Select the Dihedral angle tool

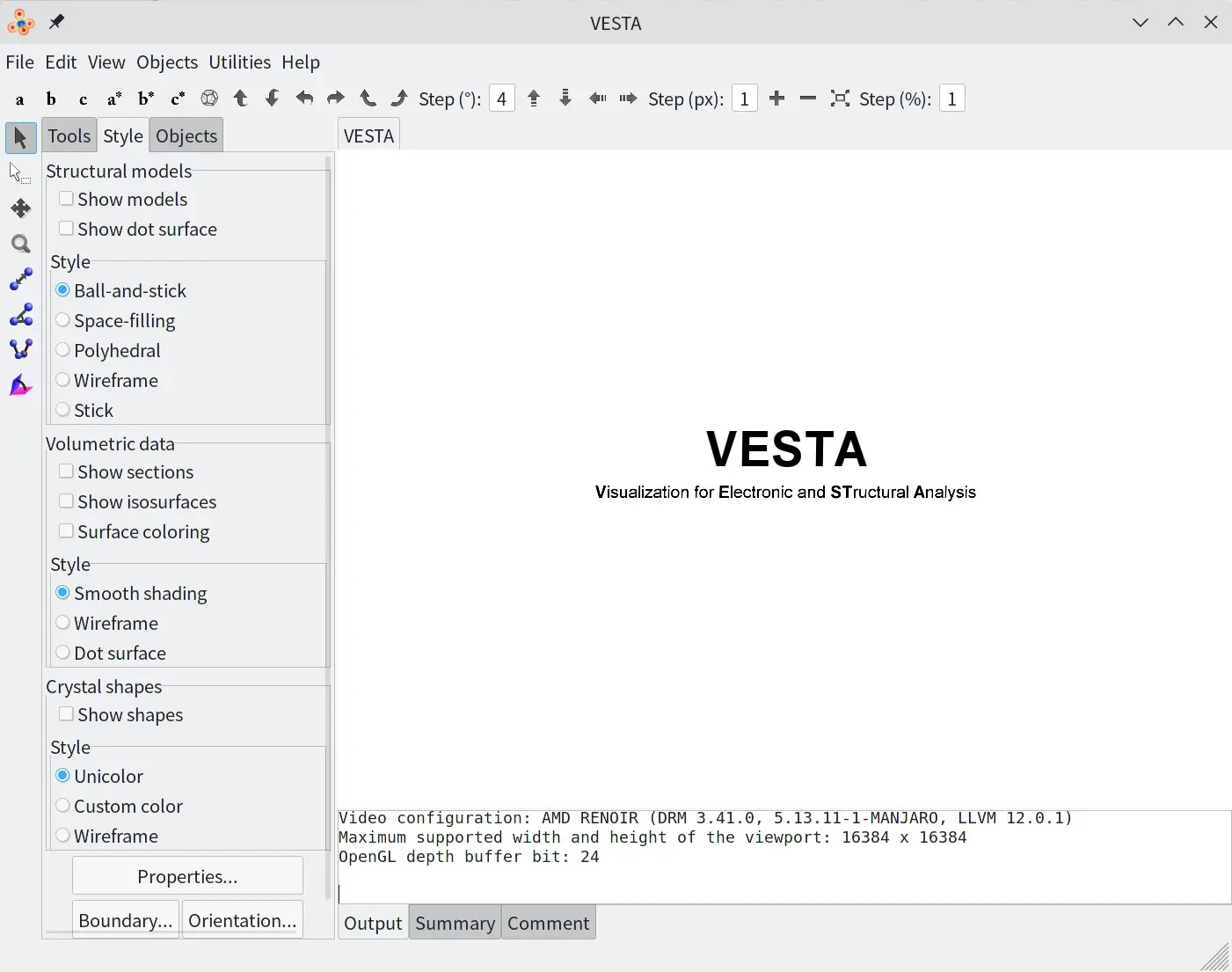point(20,349)
